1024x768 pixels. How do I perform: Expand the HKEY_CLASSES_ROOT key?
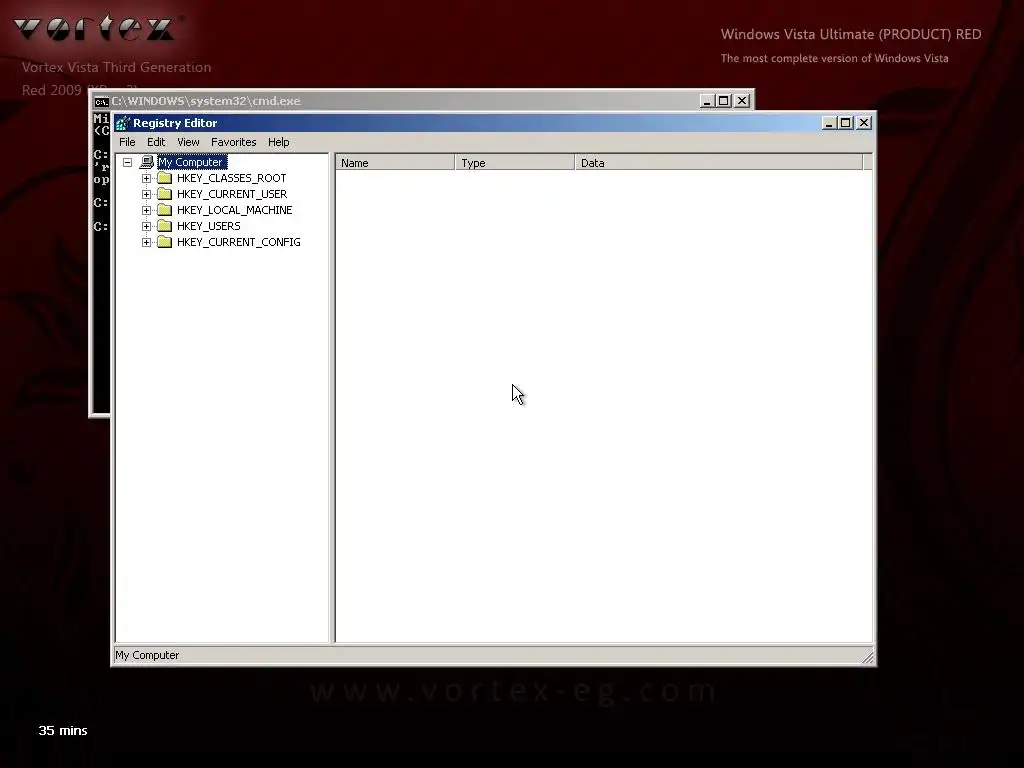[x=146, y=178]
